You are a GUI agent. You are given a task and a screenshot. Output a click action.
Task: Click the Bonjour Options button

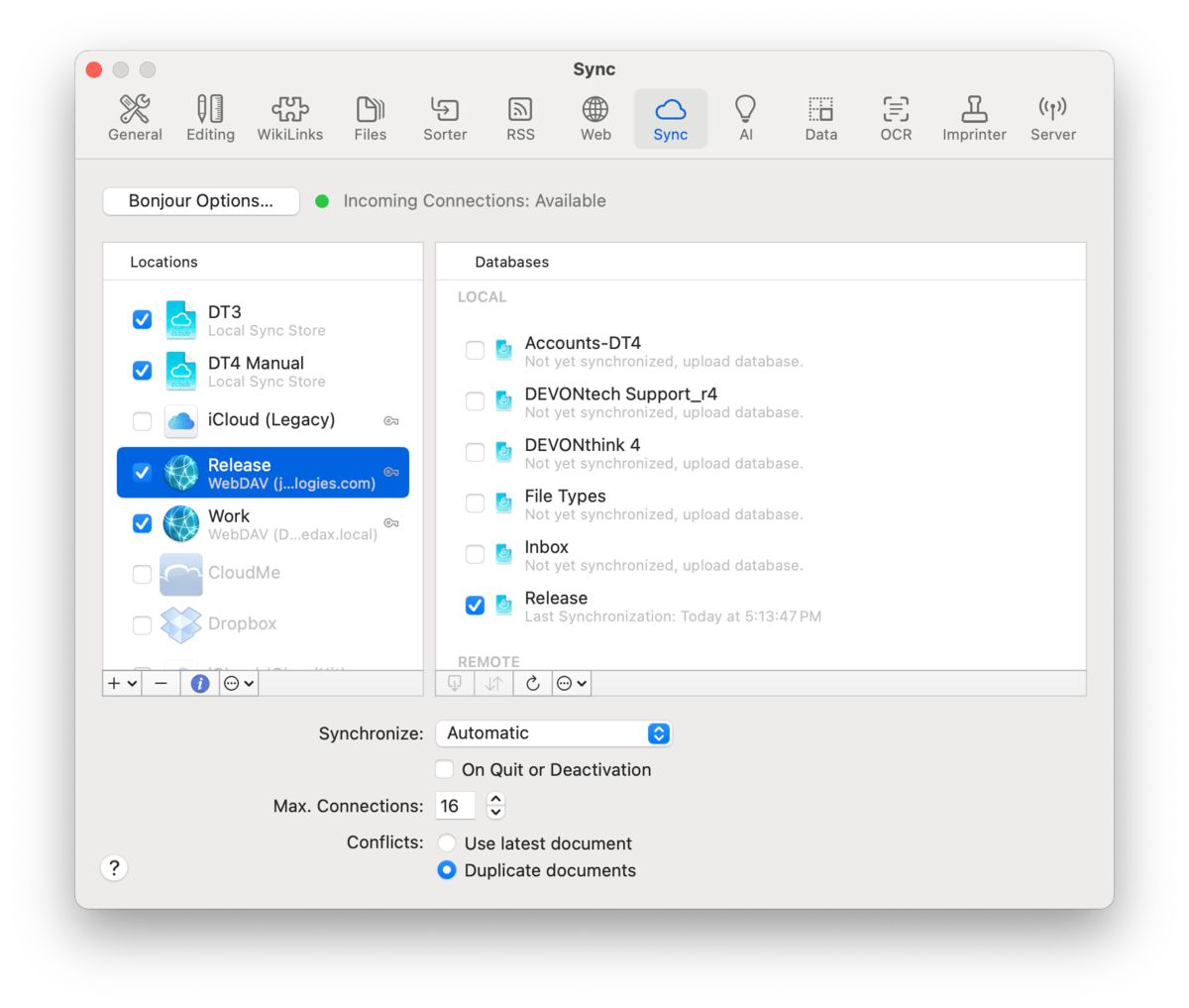click(x=201, y=201)
